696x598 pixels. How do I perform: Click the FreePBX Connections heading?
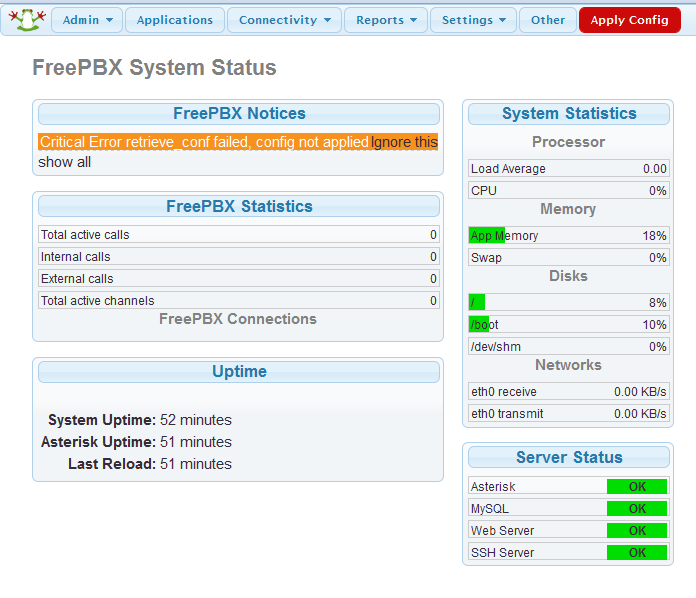click(238, 319)
